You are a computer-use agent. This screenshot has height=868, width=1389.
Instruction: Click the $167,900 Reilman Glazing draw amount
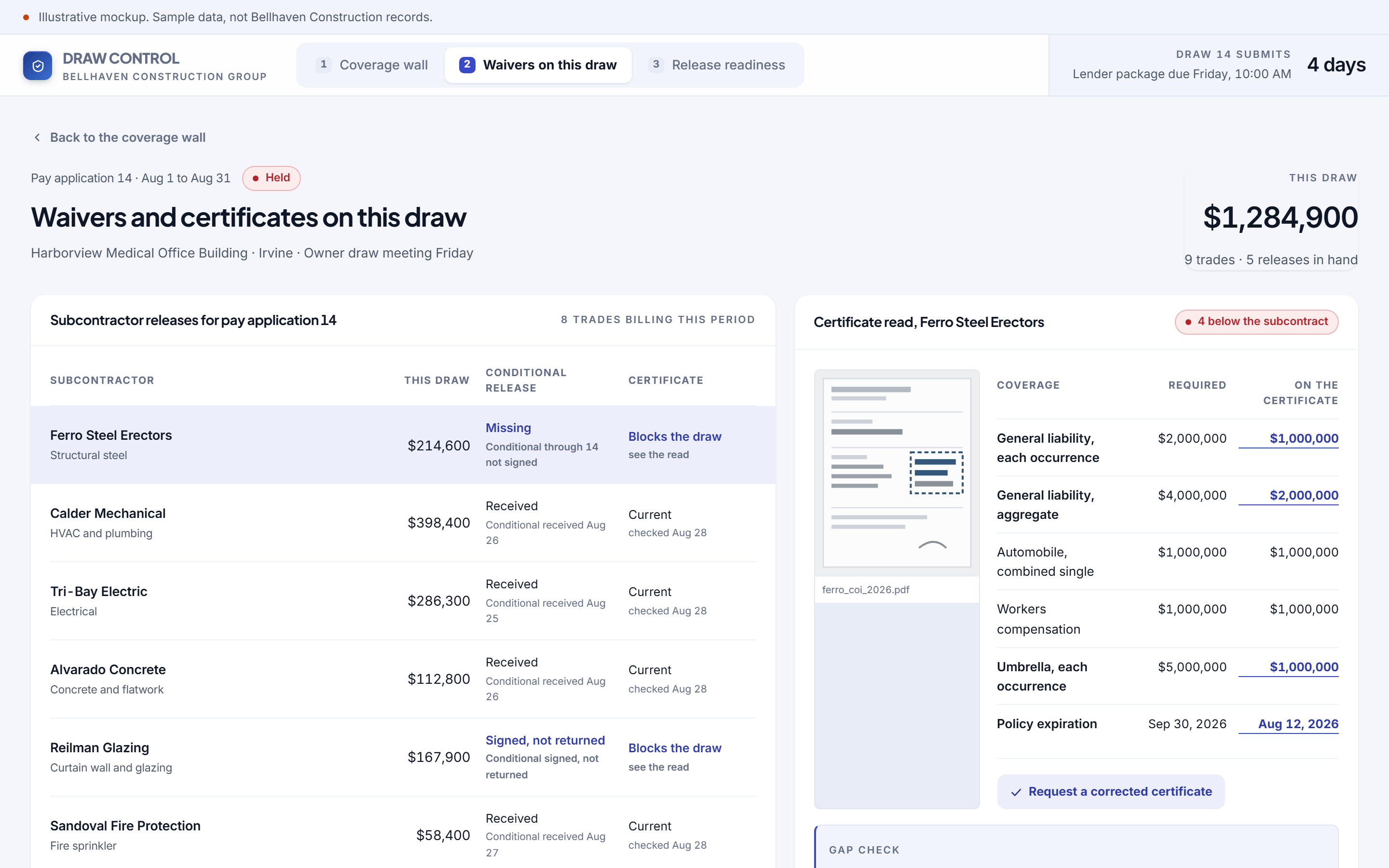(438, 757)
